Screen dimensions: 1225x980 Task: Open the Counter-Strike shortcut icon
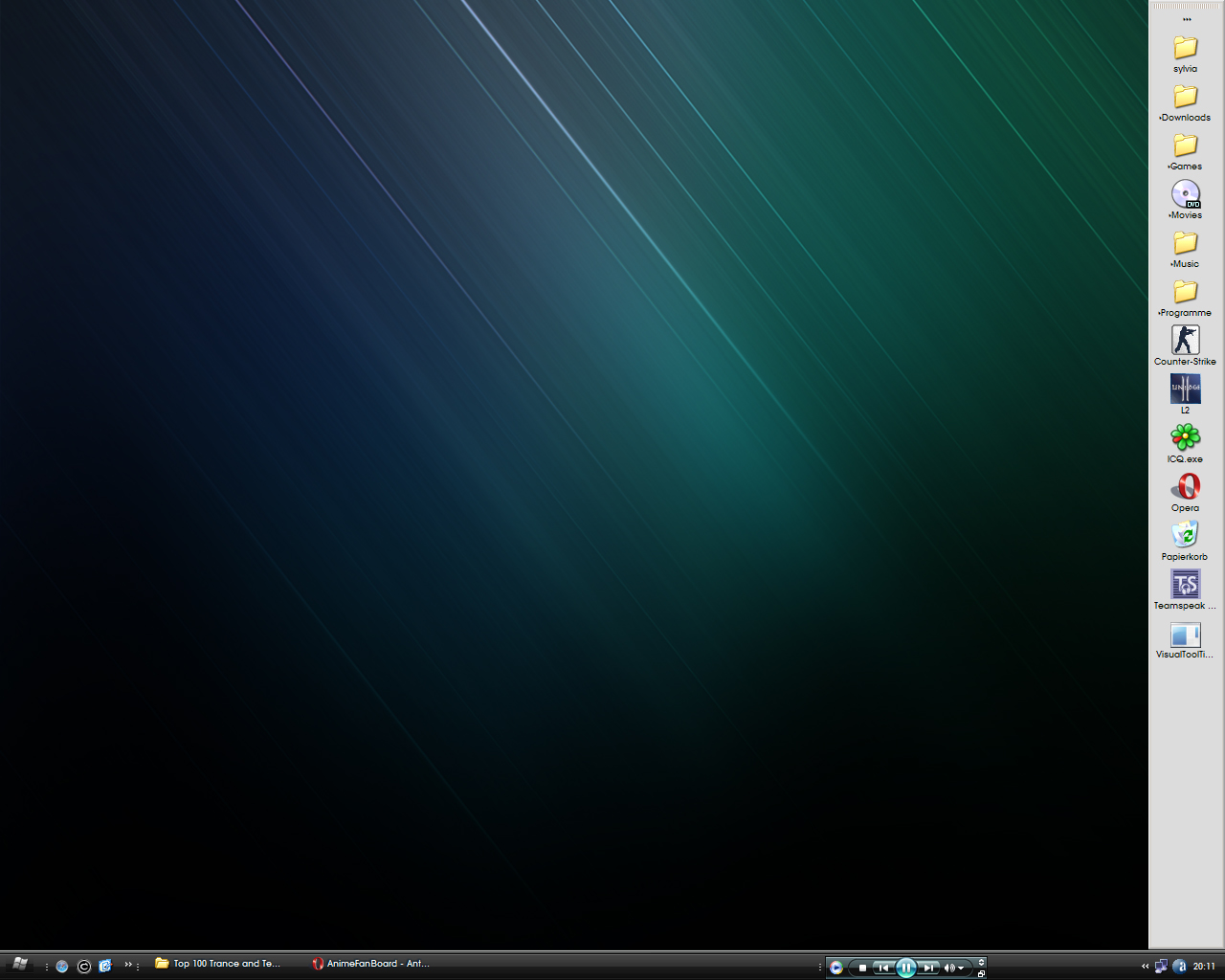coord(1185,340)
